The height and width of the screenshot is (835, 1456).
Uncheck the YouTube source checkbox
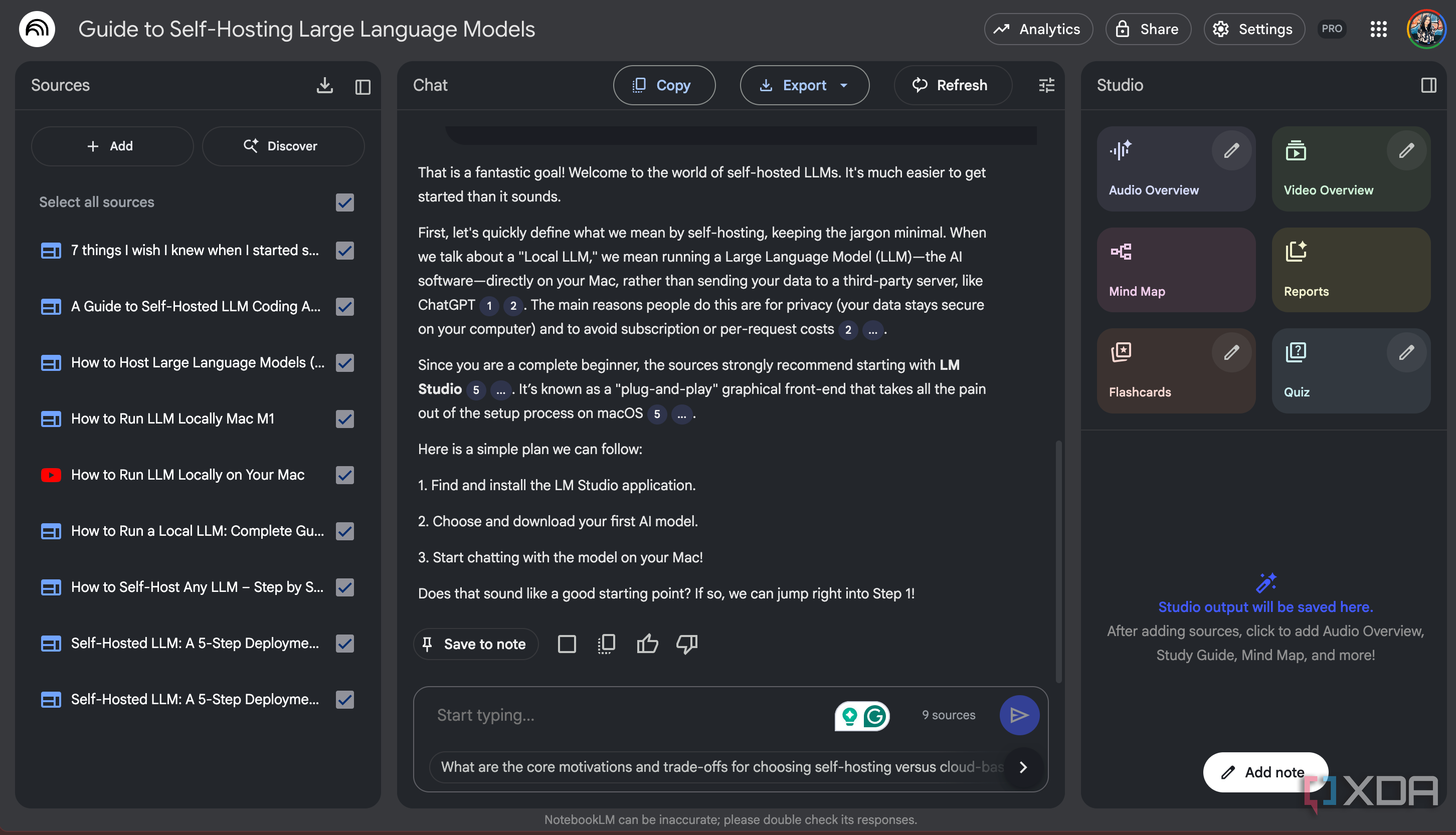click(x=345, y=476)
